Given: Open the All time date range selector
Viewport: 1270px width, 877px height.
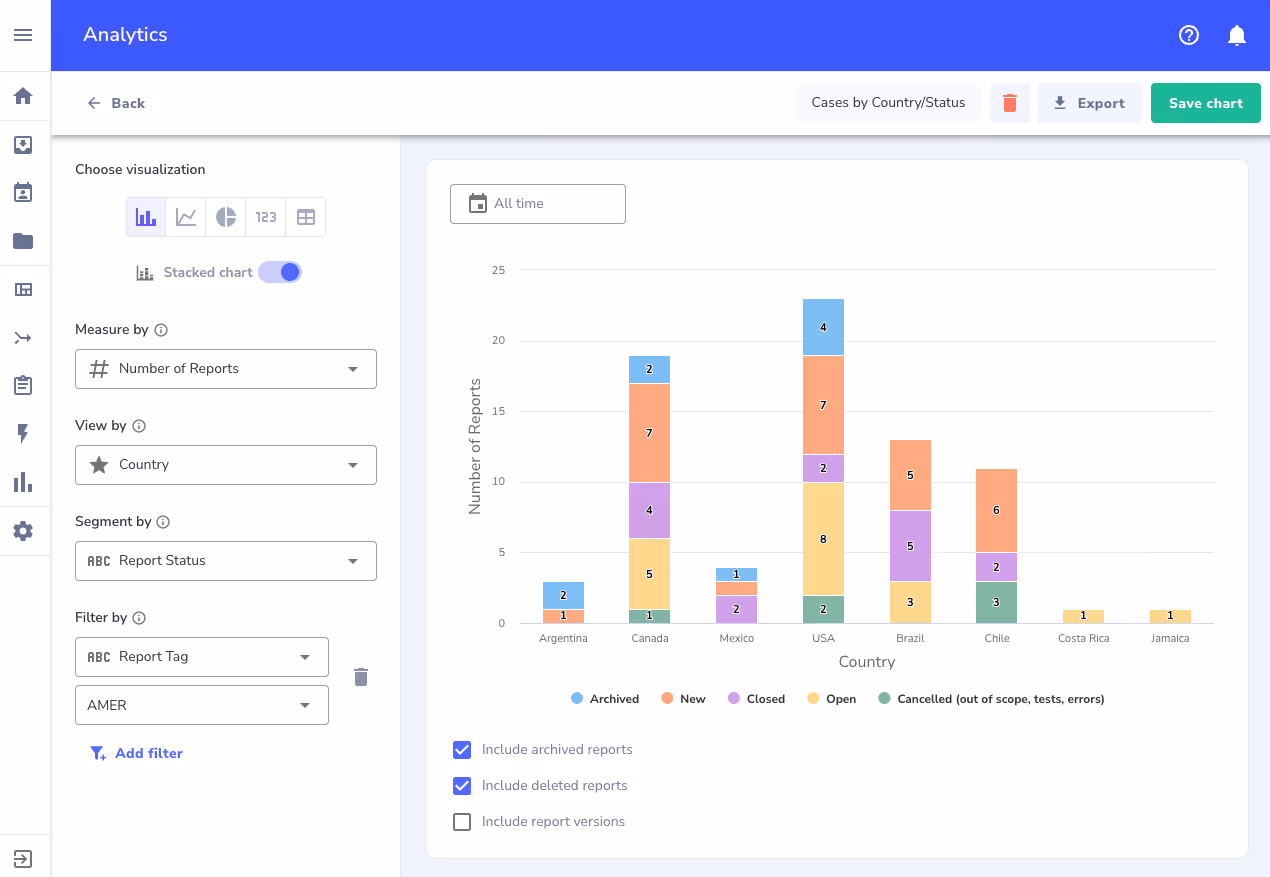Looking at the screenshot, I should coord(537,203).
